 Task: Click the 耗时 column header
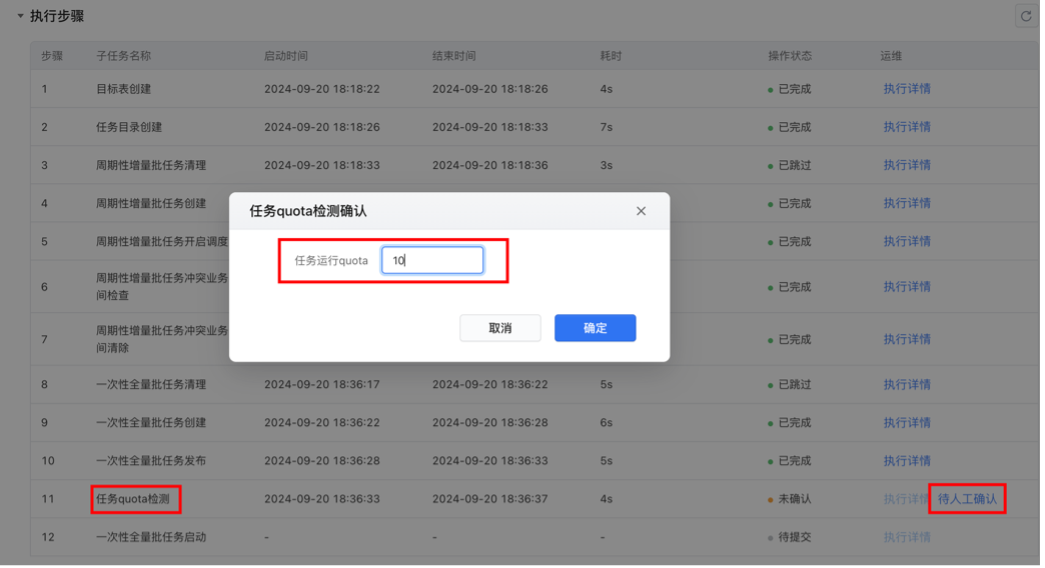coord(613,56)
